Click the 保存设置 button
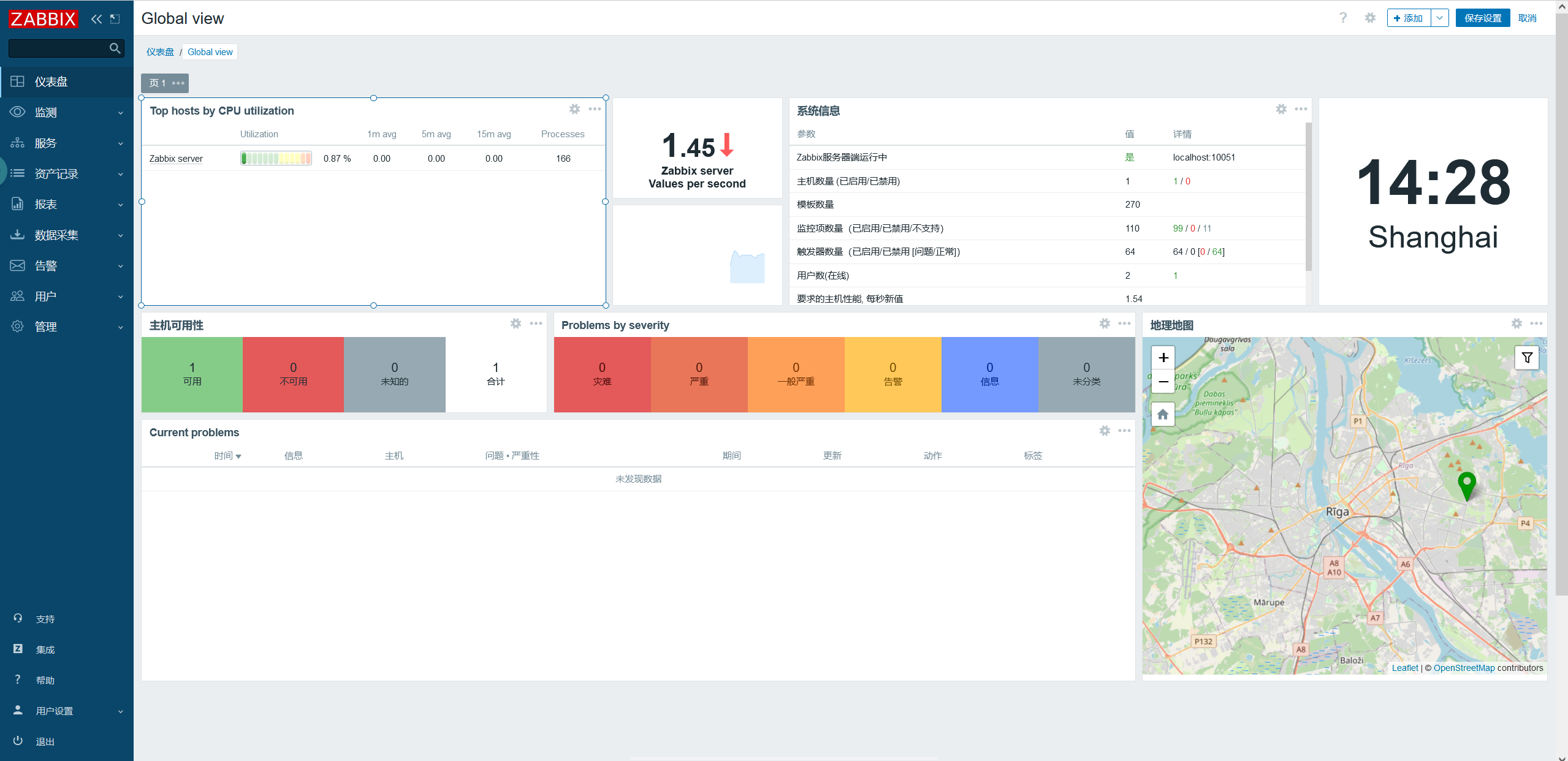The height and width of the screenshot is (761, 1568). coord(1482,18)
